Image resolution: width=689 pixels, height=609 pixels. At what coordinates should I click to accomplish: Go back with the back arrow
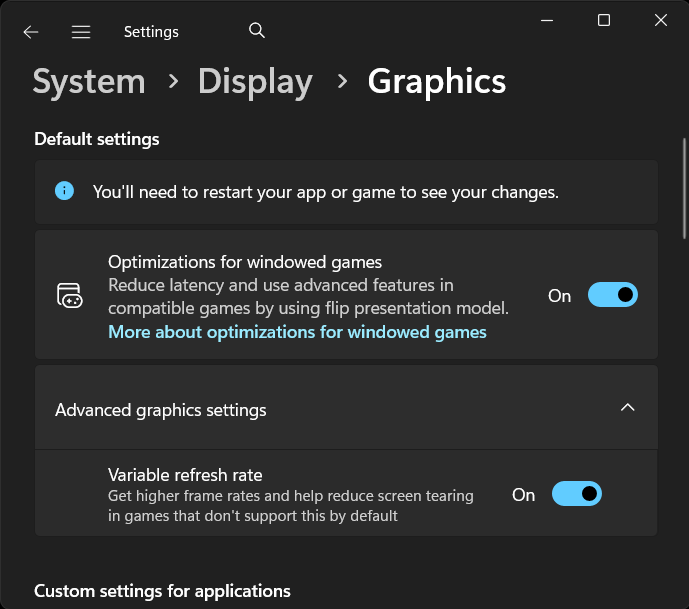pyautogui.click(x=31, y=32)
